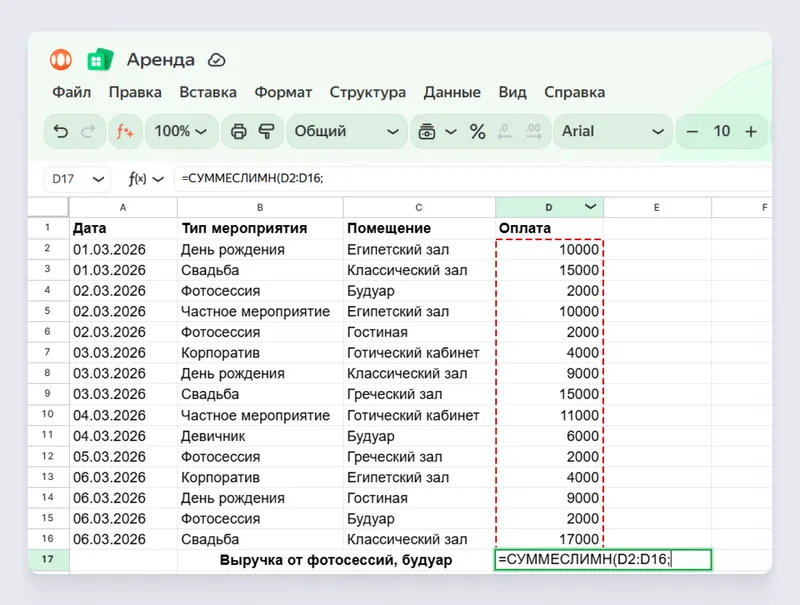Open the Arial font dropdown
This screenshot has height=605, width=800.
[613, 132]
